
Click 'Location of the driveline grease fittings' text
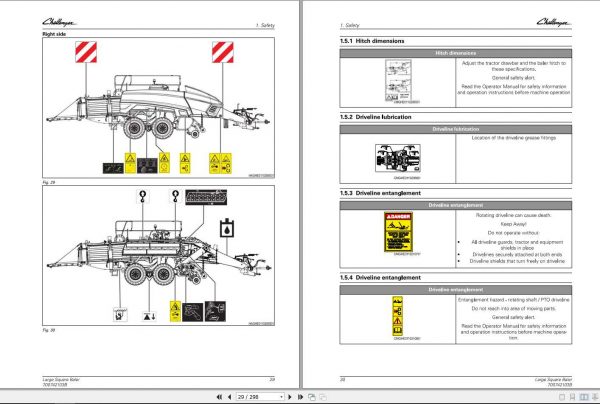514,138
